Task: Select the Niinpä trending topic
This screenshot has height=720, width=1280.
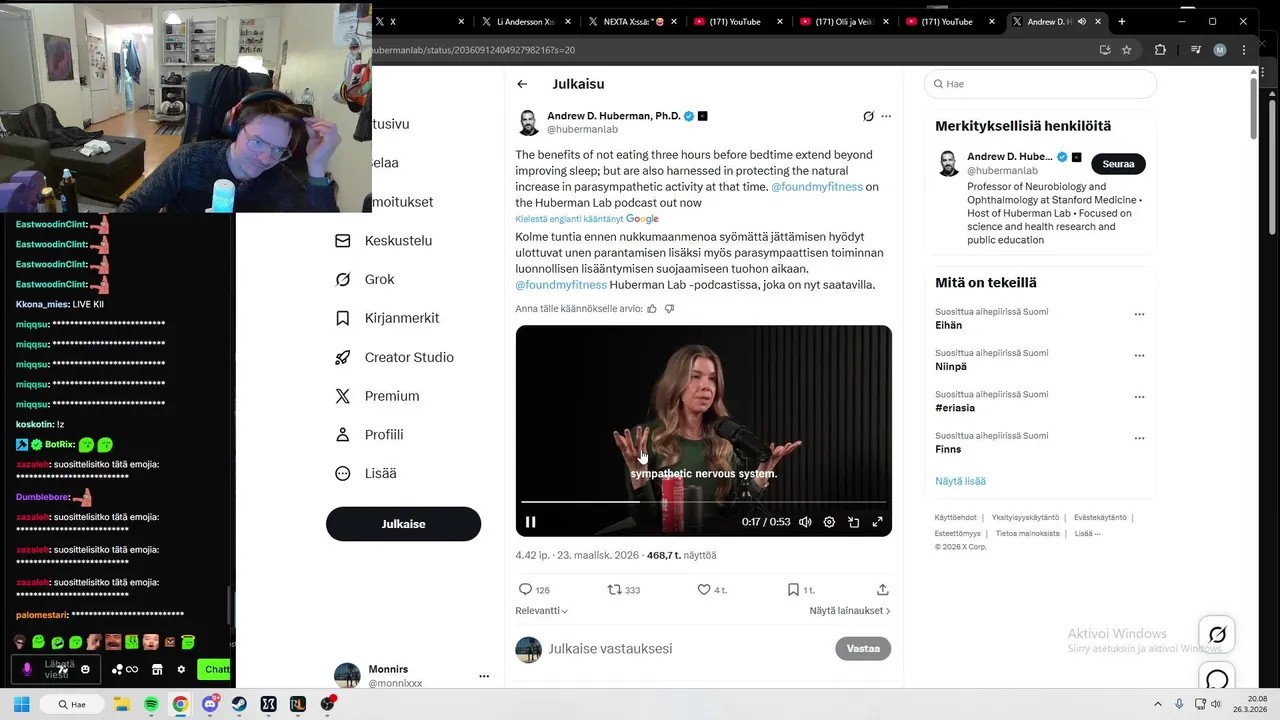Action: [x=951, y=367]
